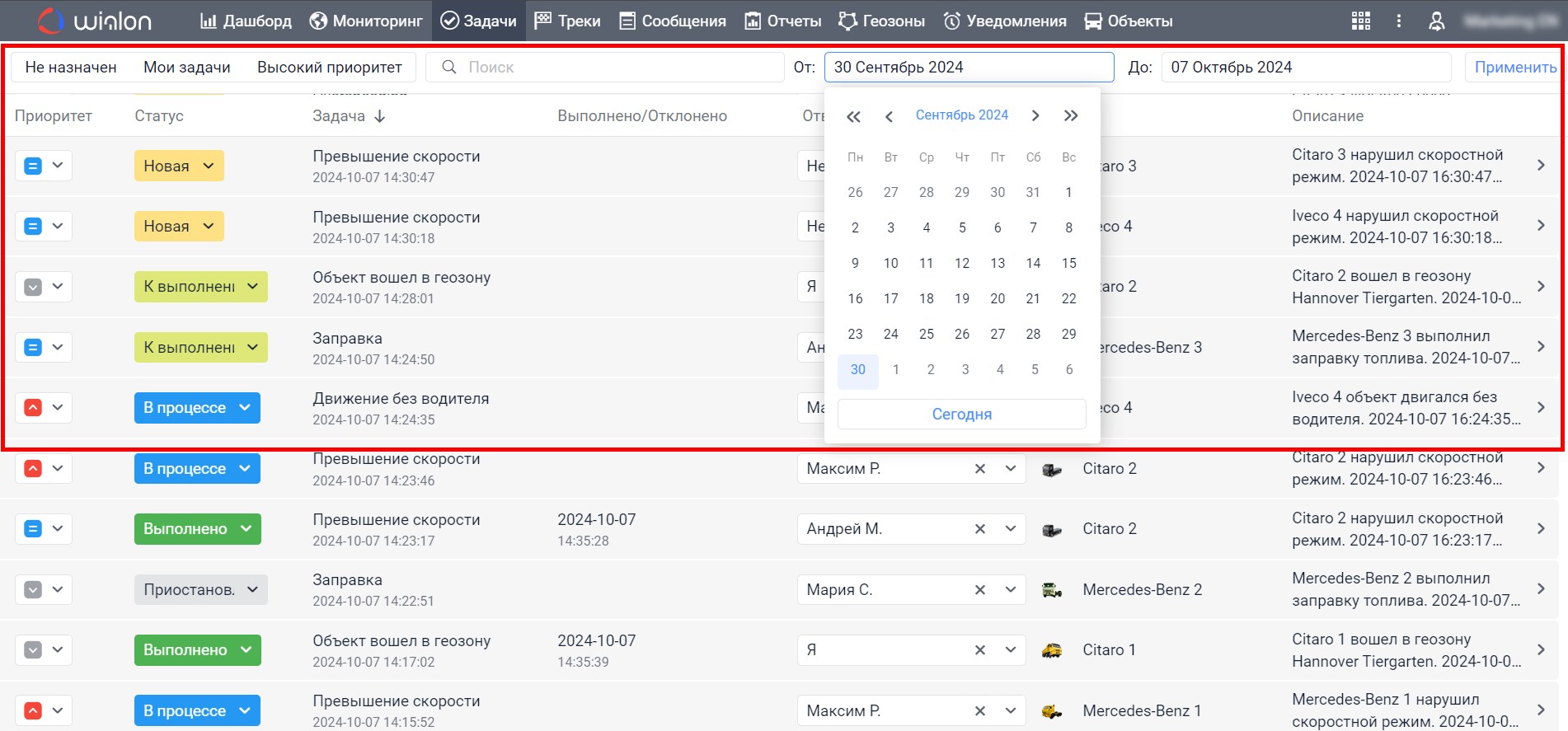Open details arrow for Mercedes-Benz 3 task
The height and width of the screenshot is (731, 1568).
pyautogui.click(x=1541, y=346)
